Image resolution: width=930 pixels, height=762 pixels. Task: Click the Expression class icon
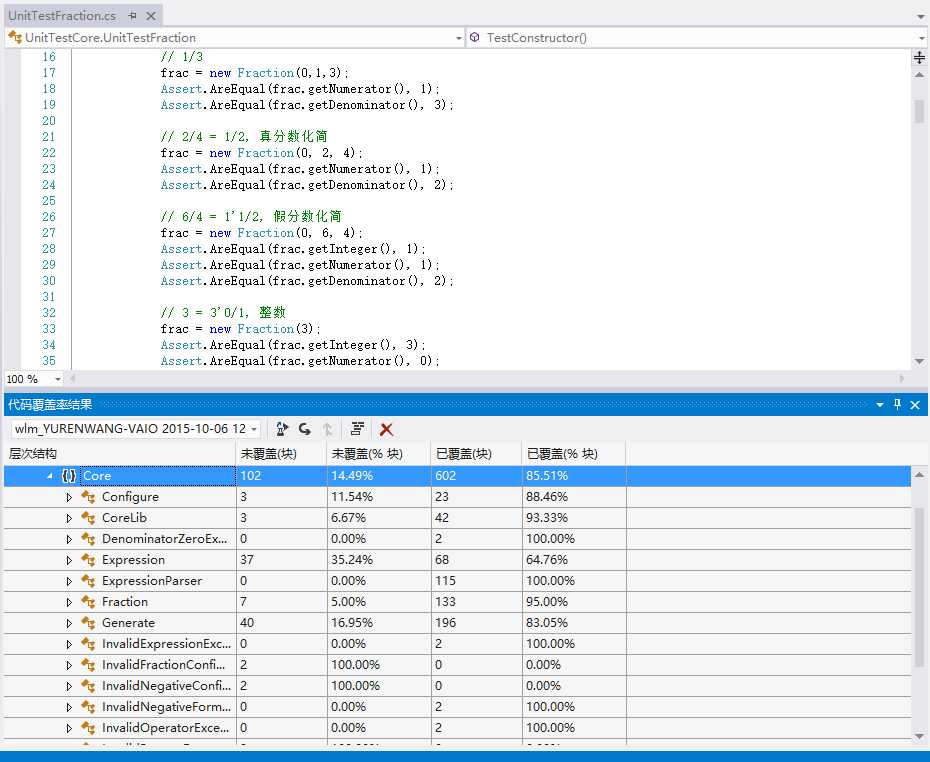(x=88, y=560)
